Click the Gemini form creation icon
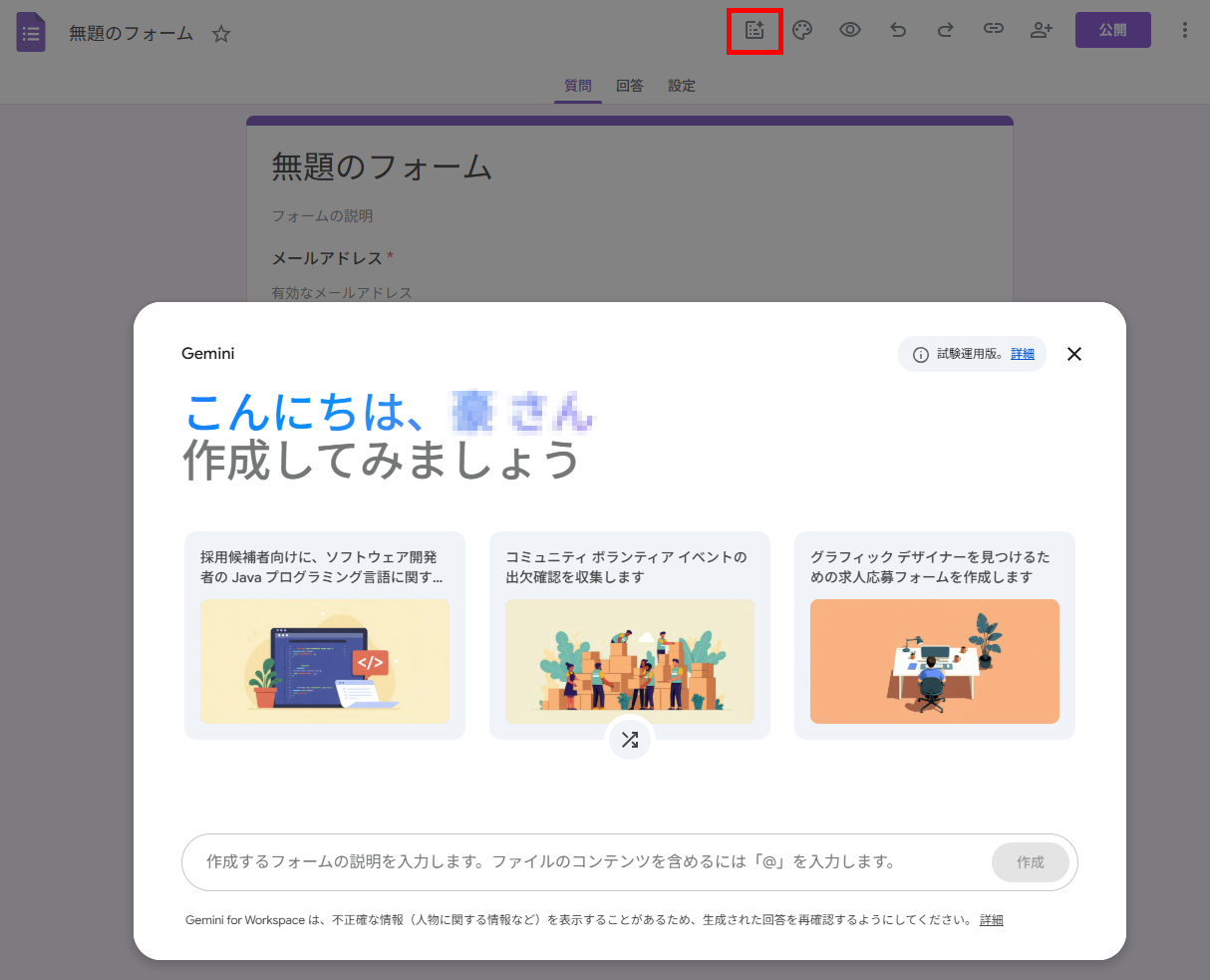 pyautogui.click(x=755, y=30)
